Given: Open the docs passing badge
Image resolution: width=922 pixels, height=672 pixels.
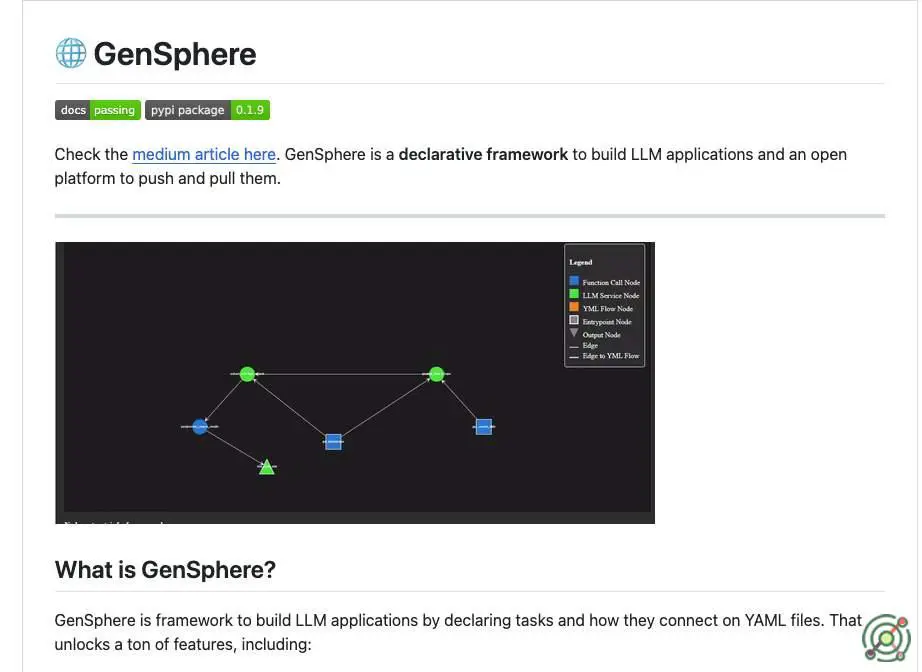Looking at the screenshot, I should click(98, 110).
